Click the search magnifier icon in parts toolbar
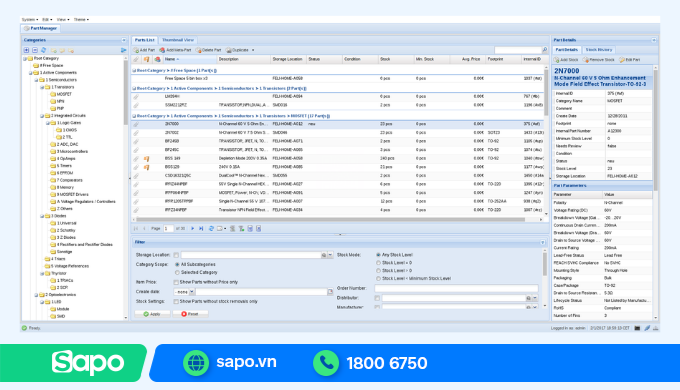Screen dimensions: 680x390 pos(545,50)
